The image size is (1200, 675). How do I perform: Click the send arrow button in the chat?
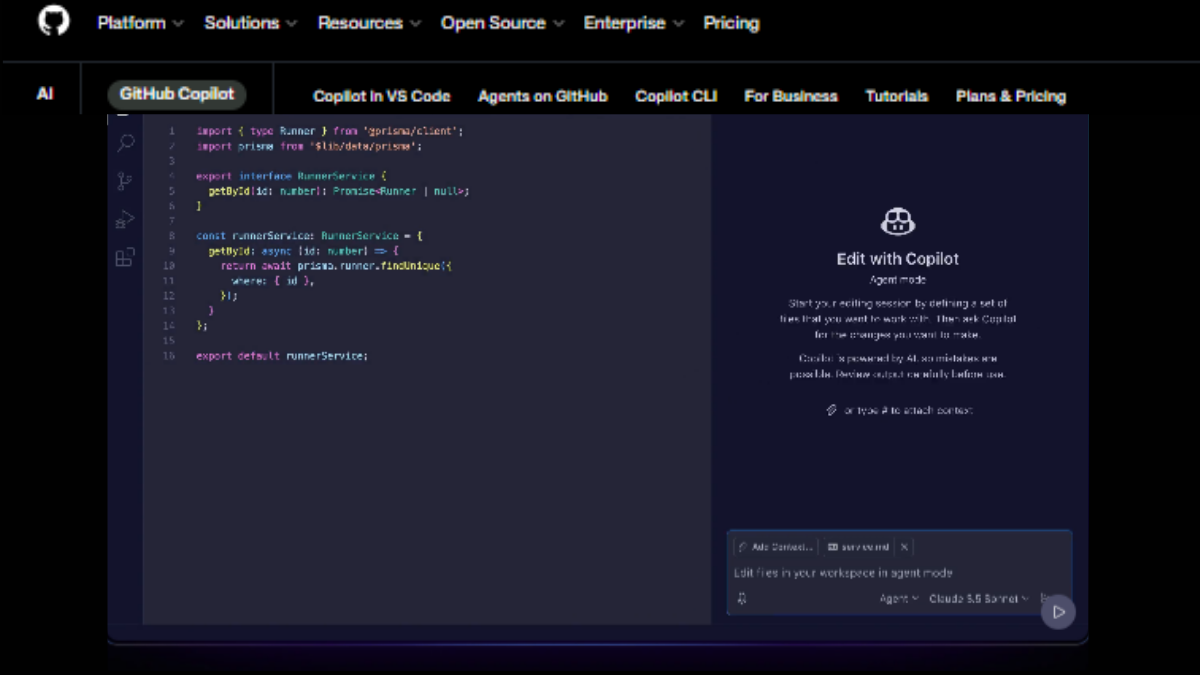coord(1058,612)
